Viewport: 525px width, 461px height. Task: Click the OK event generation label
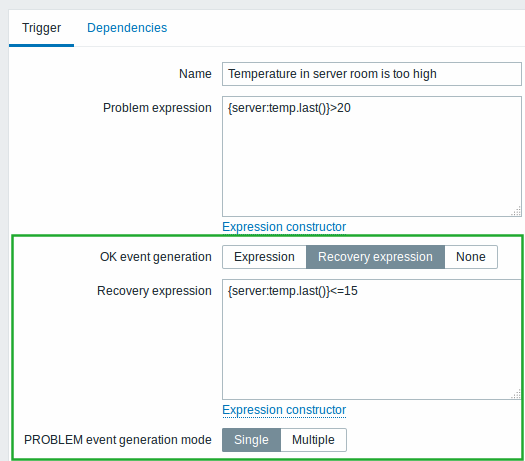[x=156, y=257]
